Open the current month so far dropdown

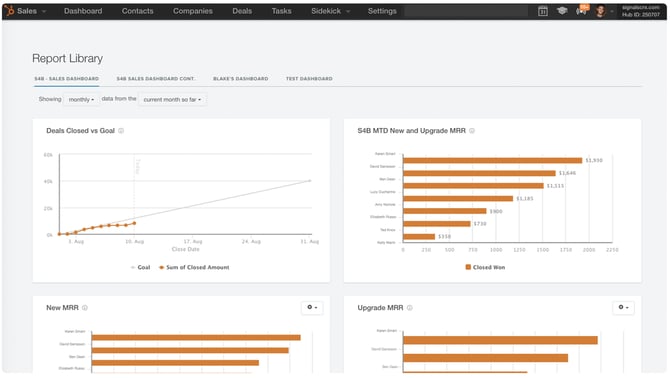[x=172, y=100]
